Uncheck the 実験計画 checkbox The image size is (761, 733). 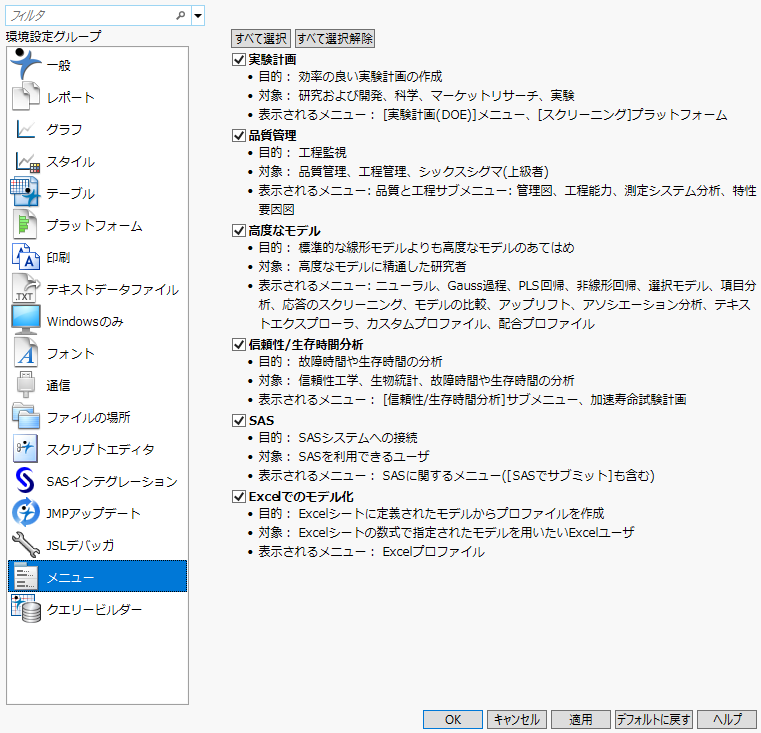(239, 59)
